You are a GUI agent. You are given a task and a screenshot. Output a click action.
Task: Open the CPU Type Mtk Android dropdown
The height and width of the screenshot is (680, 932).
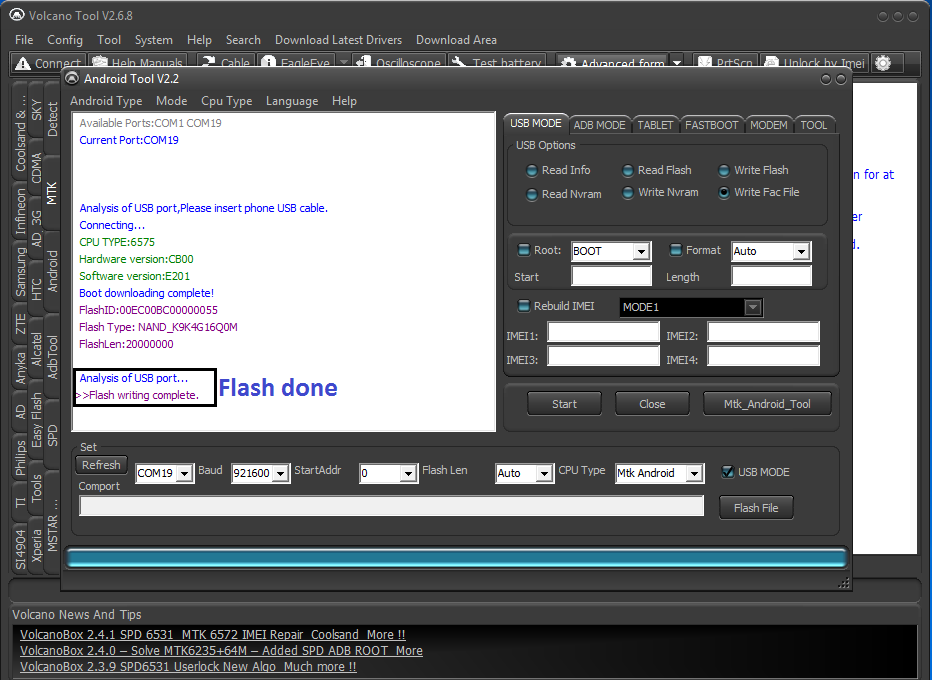tap(694, 473)
